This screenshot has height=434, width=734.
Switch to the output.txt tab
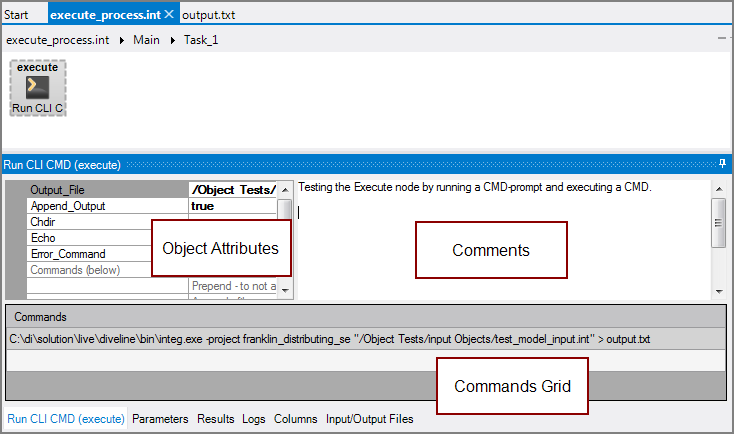click(208, 15)
